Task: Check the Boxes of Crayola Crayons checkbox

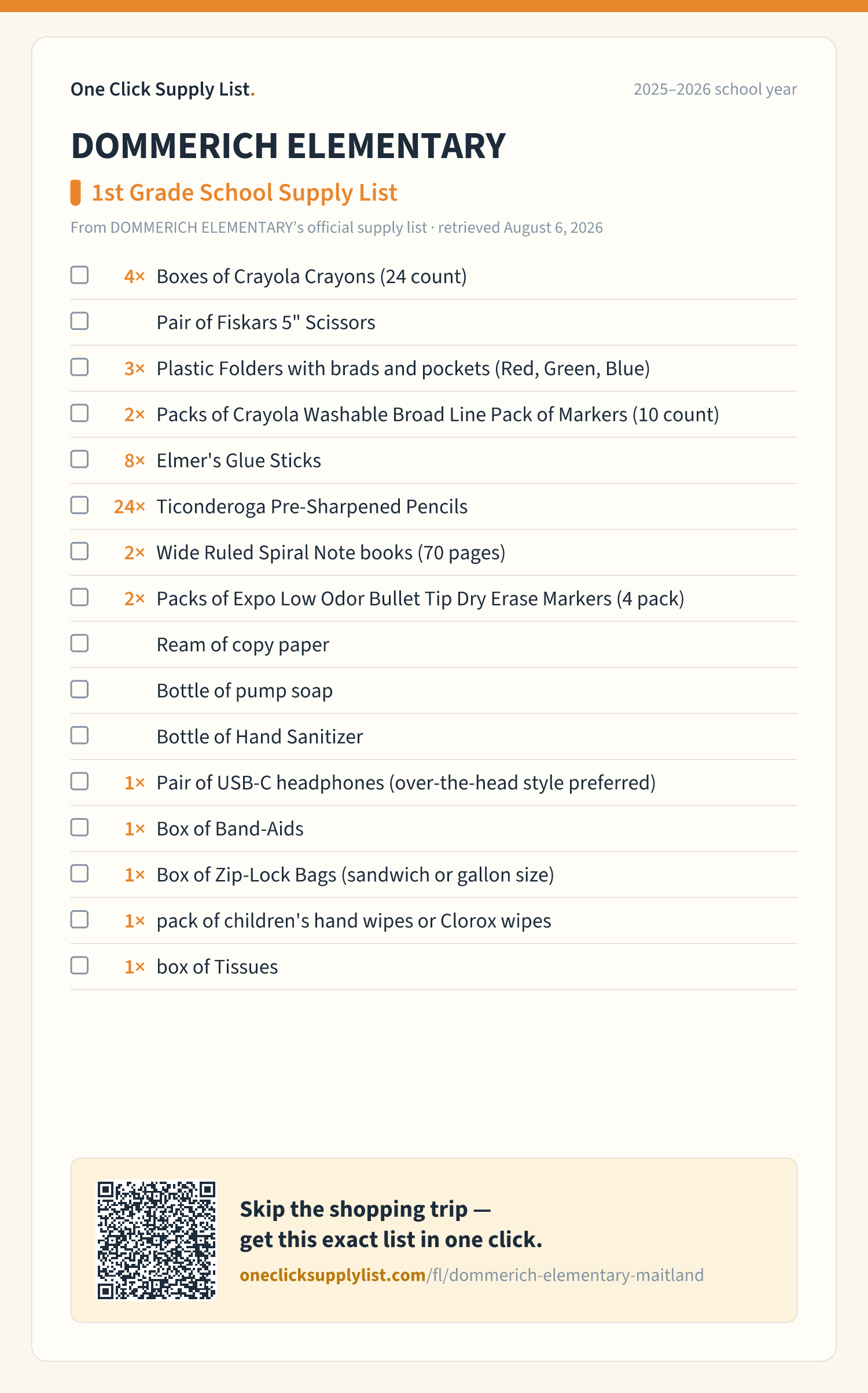Action: 79,275
